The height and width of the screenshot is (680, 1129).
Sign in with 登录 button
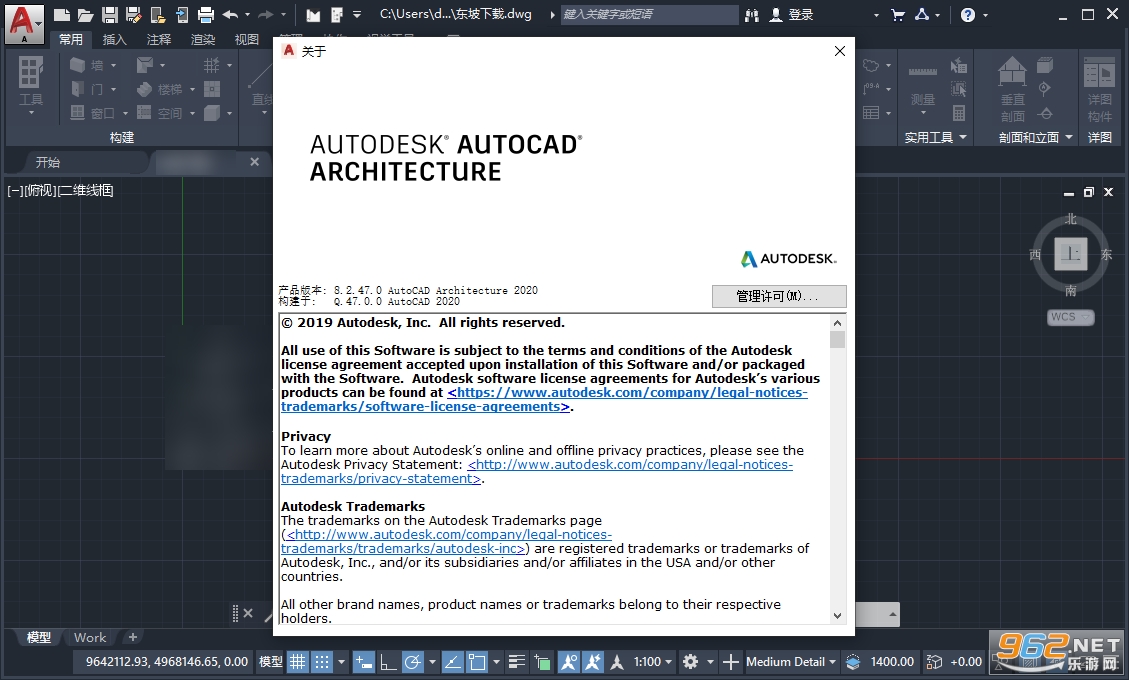coord(791,14)
